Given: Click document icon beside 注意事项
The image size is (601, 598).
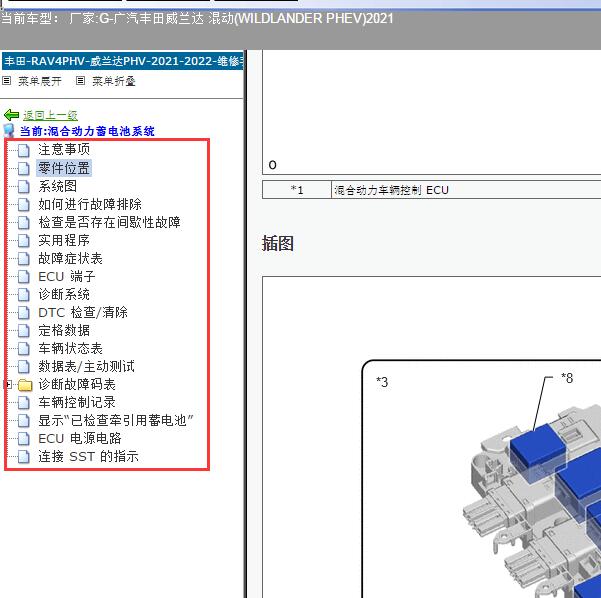Looking at the screenshot, I should click(24, 150).
